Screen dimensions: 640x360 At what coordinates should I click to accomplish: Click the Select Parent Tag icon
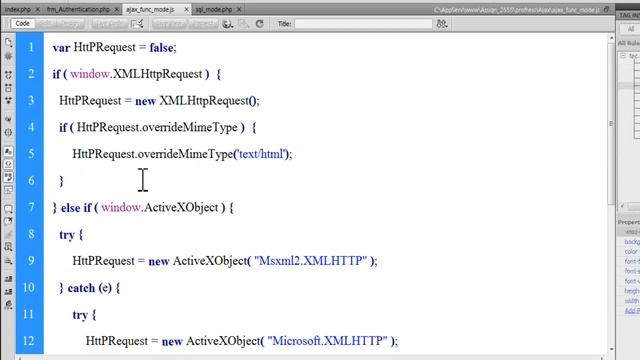[8, 119]
